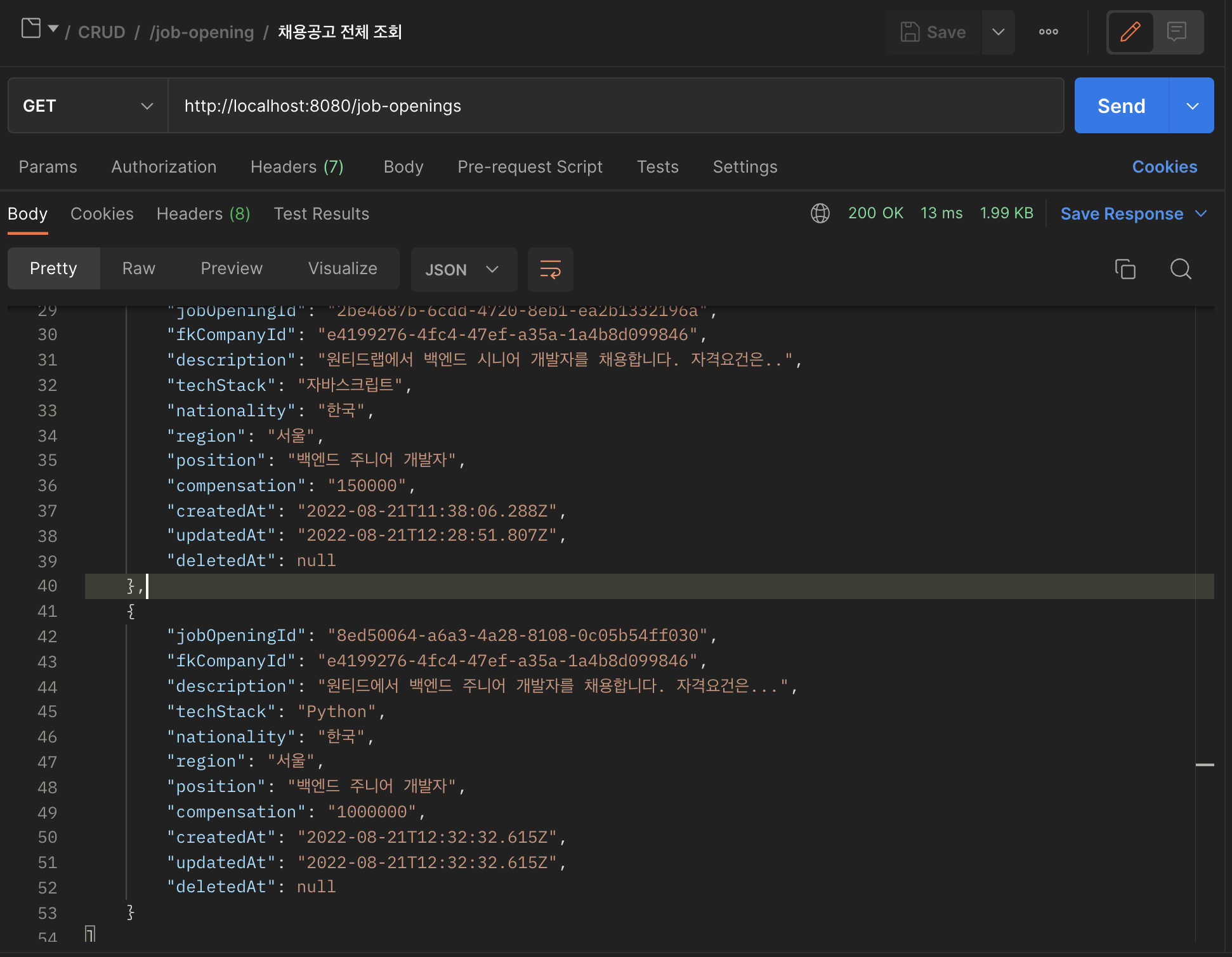Viewport: 1232px width, 957px height.
Task: Send the request
Action: pyautogui.click(x=1122, y=105)
